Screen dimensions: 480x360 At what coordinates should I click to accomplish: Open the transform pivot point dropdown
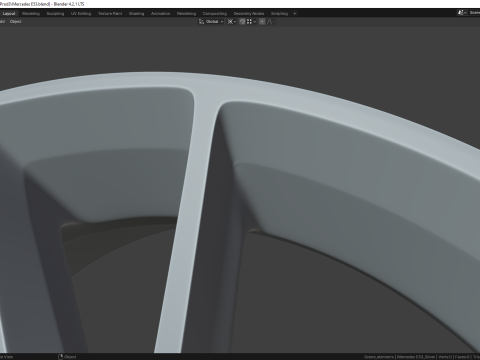click(232, 22)
